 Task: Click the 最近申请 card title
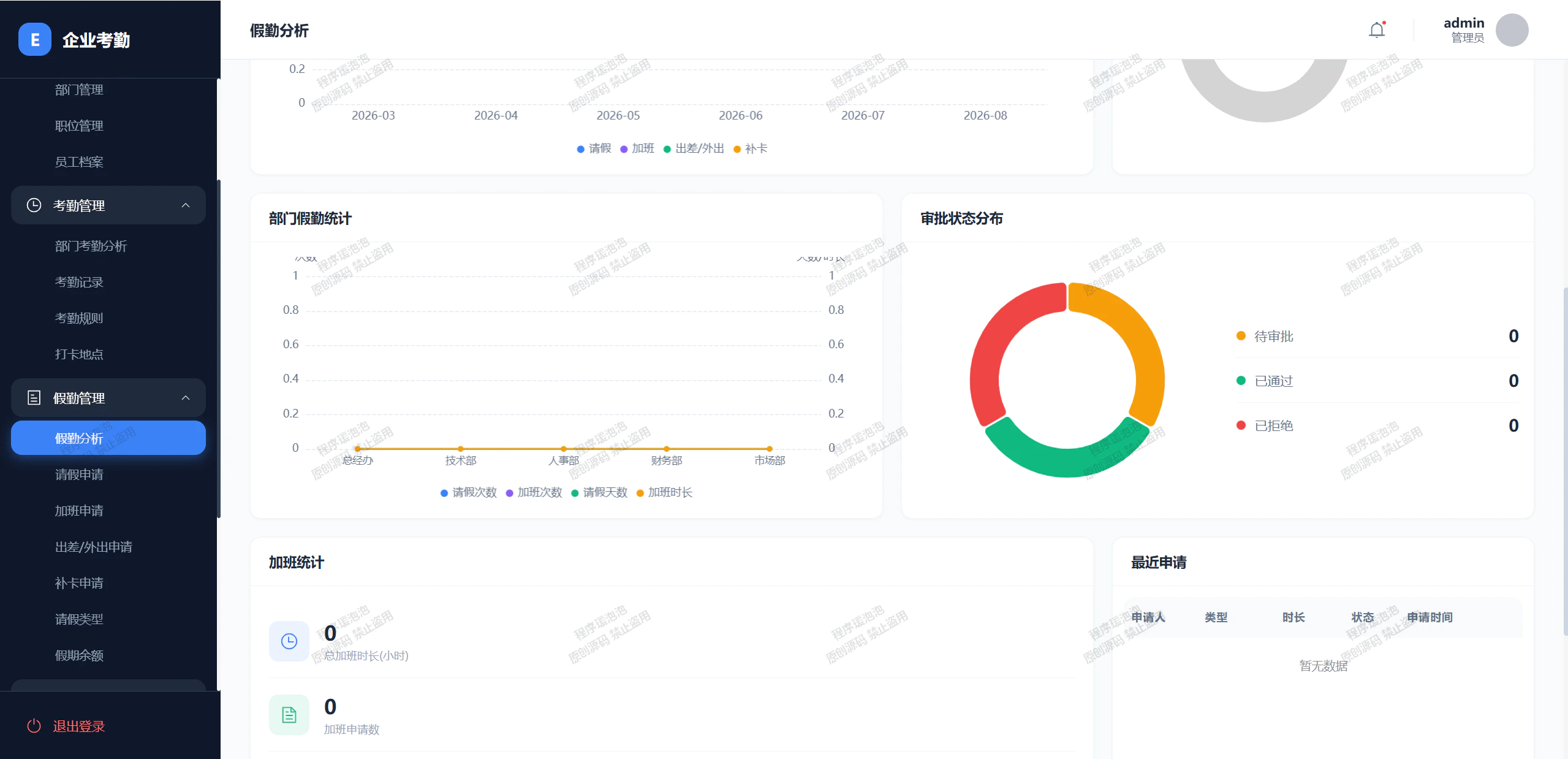pyautogui.click(x=1159, y=562)
